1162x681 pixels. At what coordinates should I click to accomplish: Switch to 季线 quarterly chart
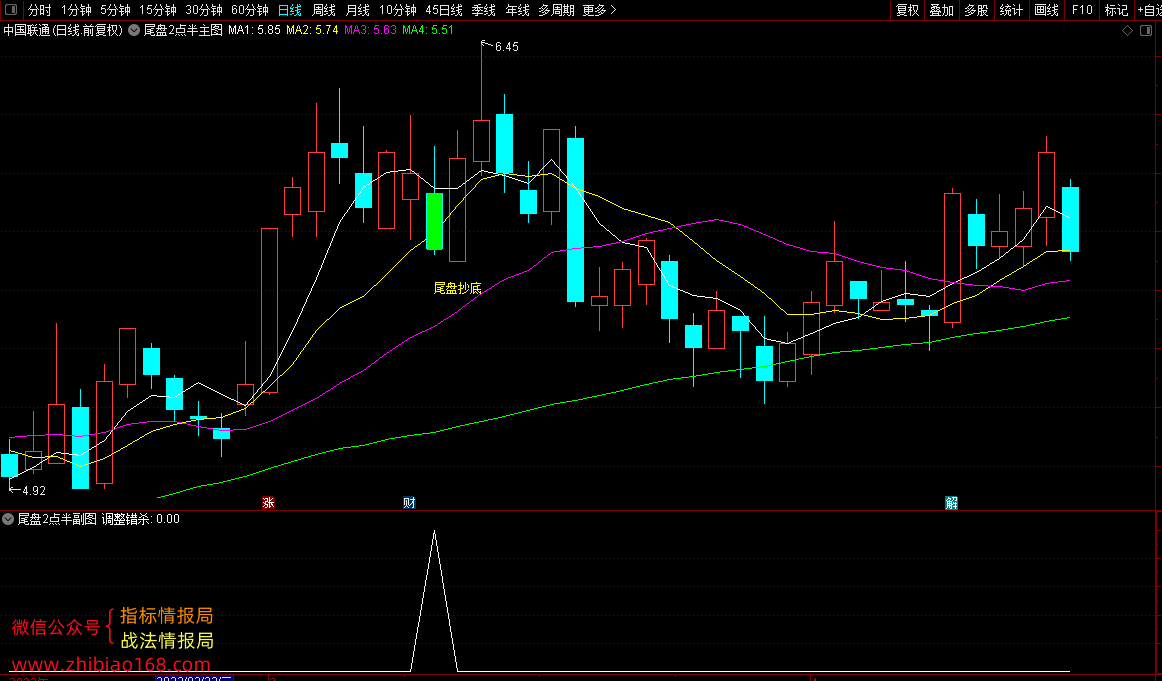(483, 10)
